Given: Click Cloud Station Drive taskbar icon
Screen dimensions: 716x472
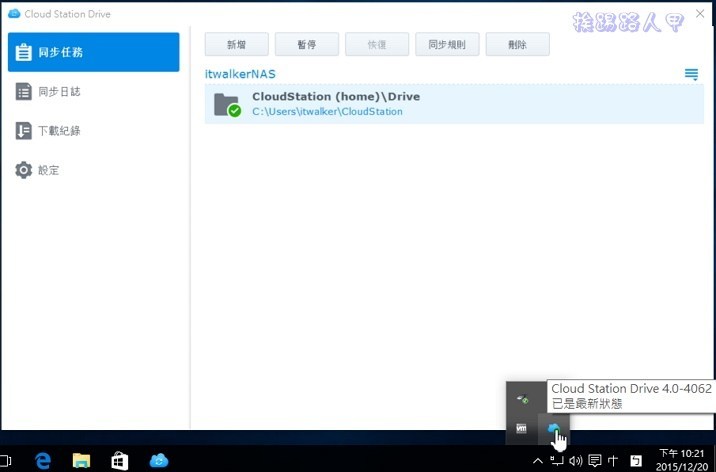Looking at the screenshot, I should pos(158,460).
